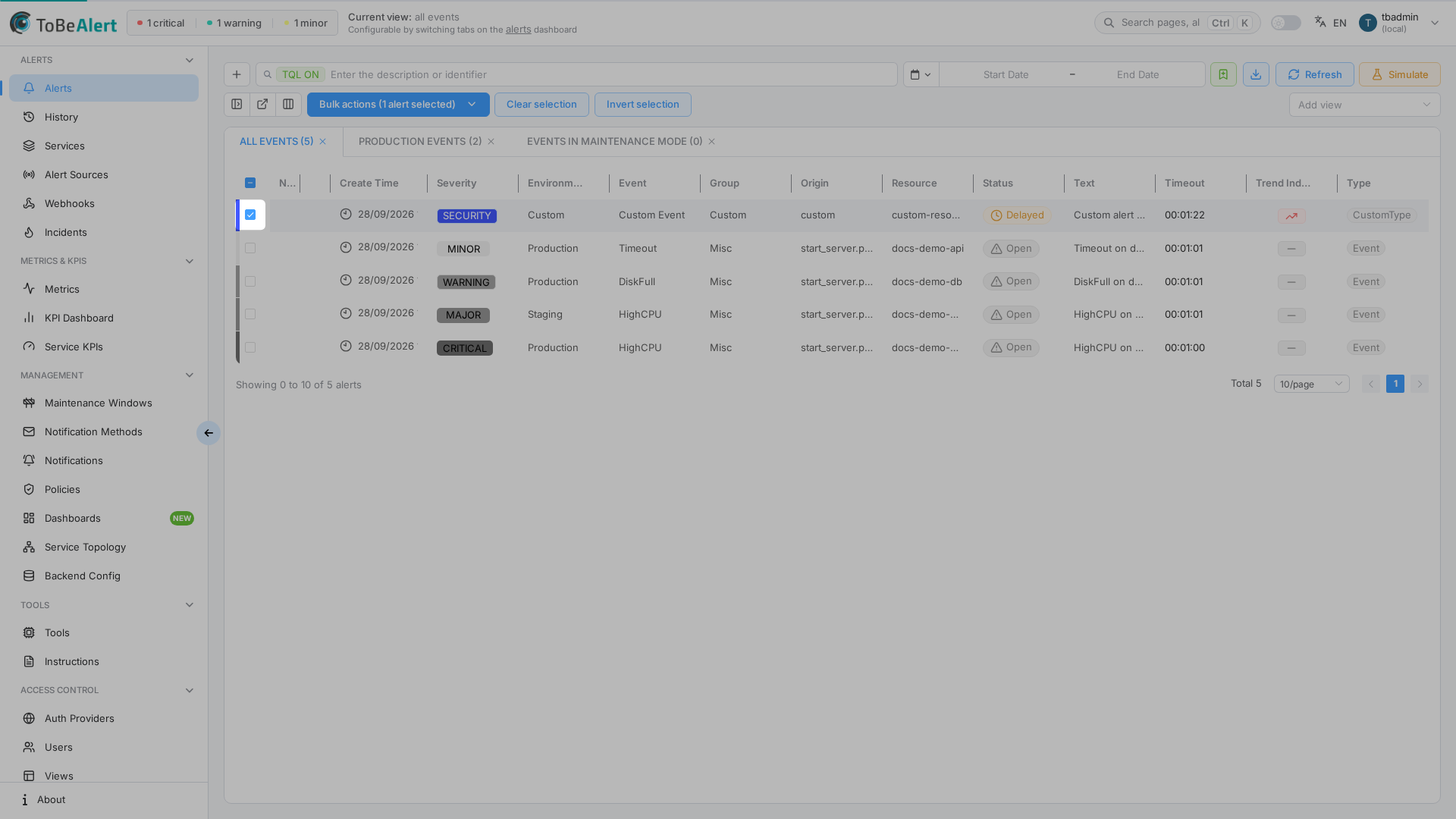Image resolution: width=1456 pixels, height=819 pixels.
Task: Check the MAJOR HighCPU alert checkbox
Action: (x=250, y=315)
